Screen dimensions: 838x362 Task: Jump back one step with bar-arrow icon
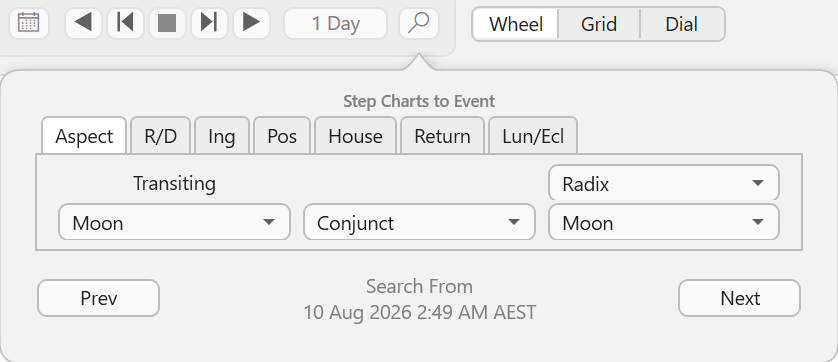(125, 23)
